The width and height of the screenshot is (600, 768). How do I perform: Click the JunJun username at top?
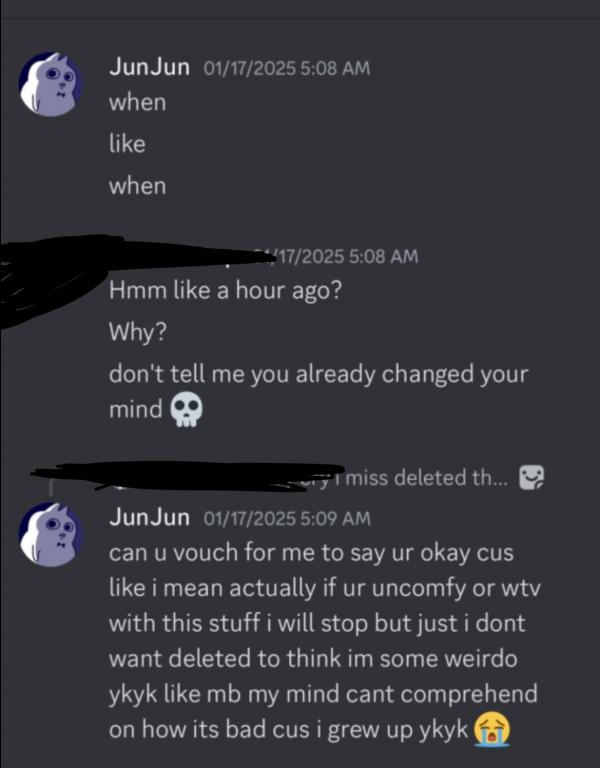pyautogui.click(x=149, y=67)
